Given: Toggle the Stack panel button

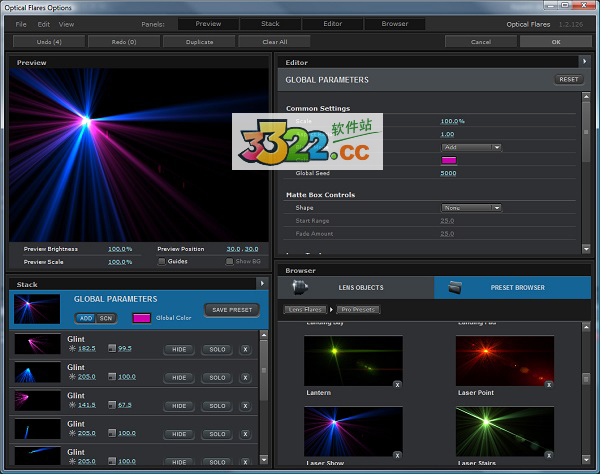Looking at the screenshot, I should (x=270, y=24).
